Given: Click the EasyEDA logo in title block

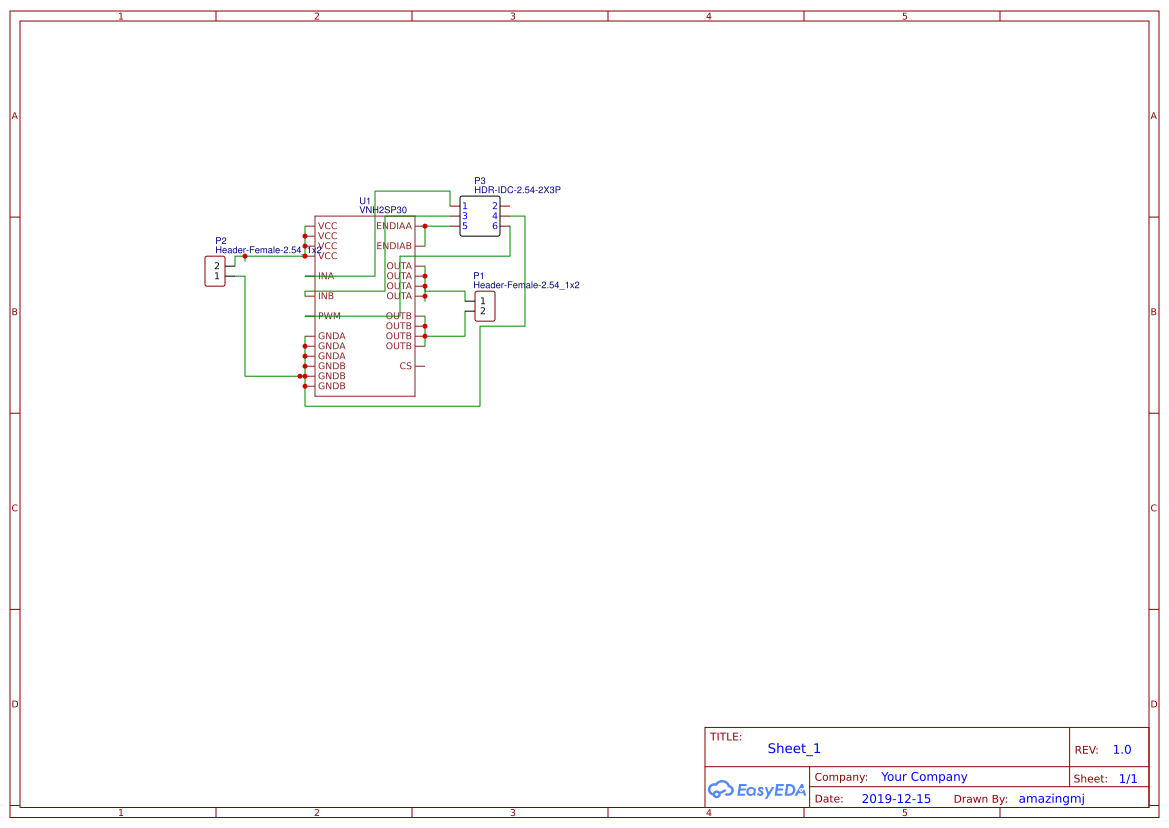Looking at the screenshot, I should (757, 789).
